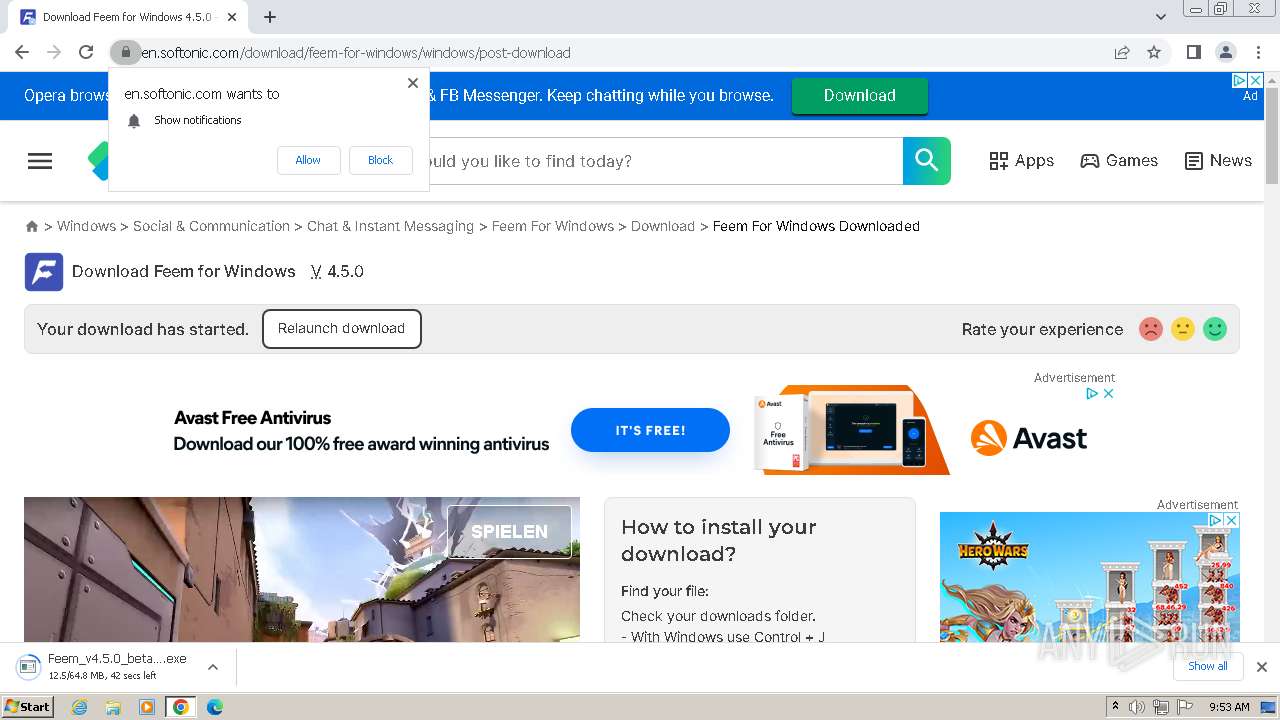Open browser side panel

pos(1194,52)
